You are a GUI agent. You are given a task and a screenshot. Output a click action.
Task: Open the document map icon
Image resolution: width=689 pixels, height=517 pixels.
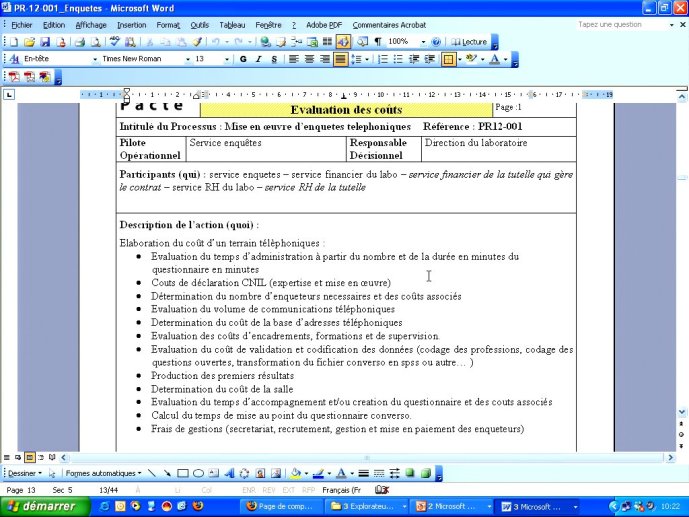point(363,42)
